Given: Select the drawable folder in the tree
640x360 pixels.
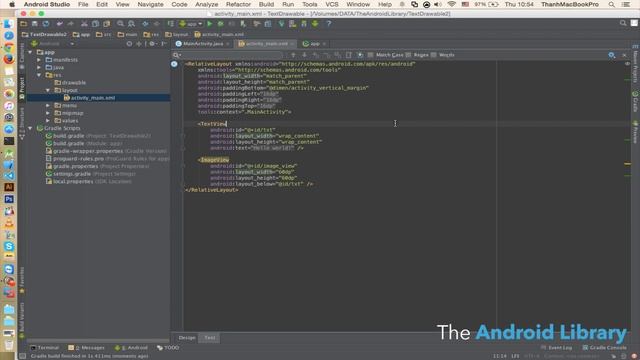Looking at the screenshot, I should pos(74,82).
